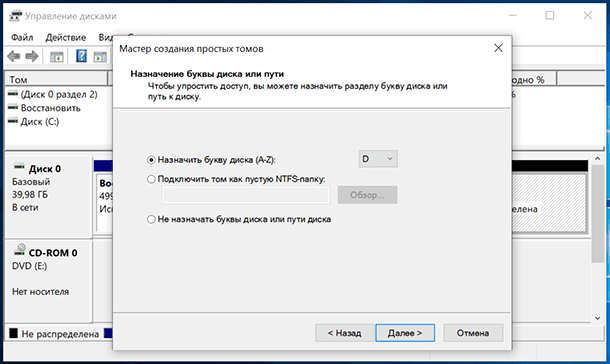Open the Файл menu

click(22, 37)
